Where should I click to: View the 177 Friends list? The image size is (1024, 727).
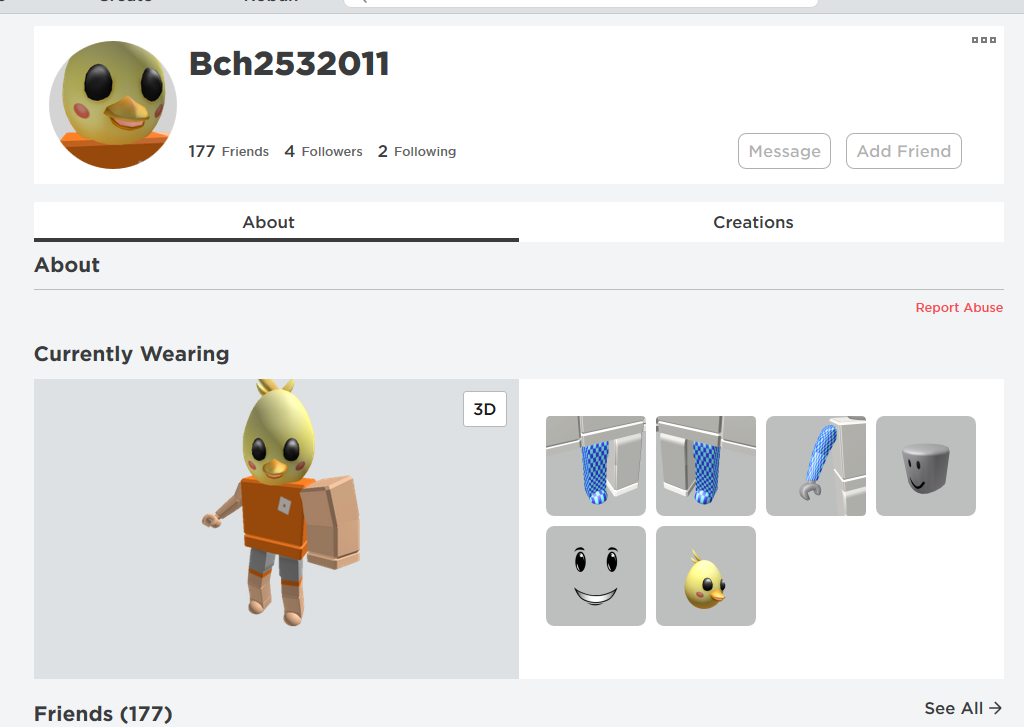(229, 152)
